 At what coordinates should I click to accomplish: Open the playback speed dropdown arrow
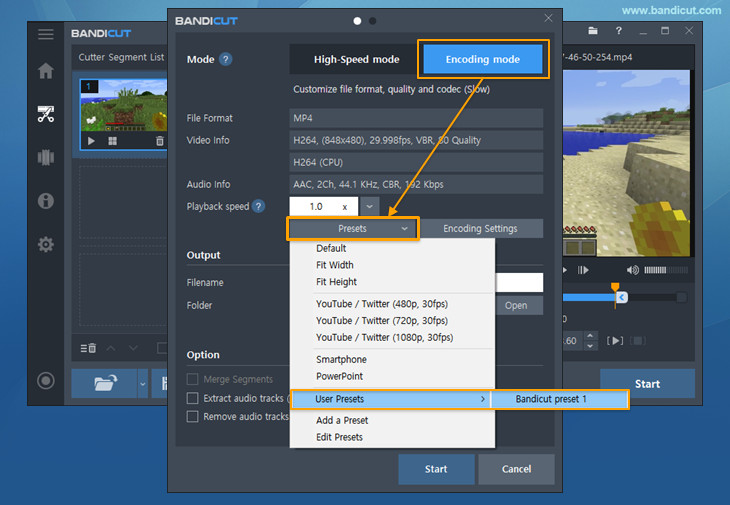pyautogui.click(x=369, y=206)
